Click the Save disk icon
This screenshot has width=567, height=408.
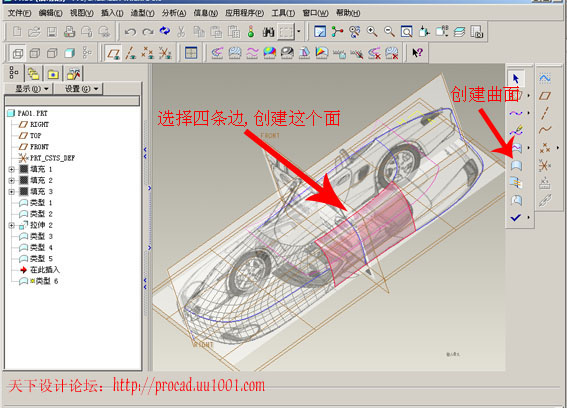[x=52, y=32]
